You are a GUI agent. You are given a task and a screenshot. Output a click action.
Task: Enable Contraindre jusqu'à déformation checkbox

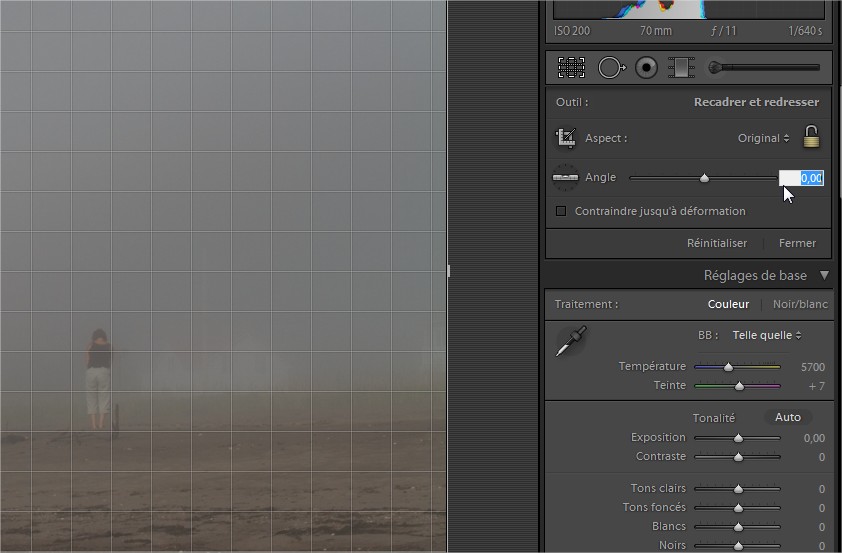(x=561, y=211)
